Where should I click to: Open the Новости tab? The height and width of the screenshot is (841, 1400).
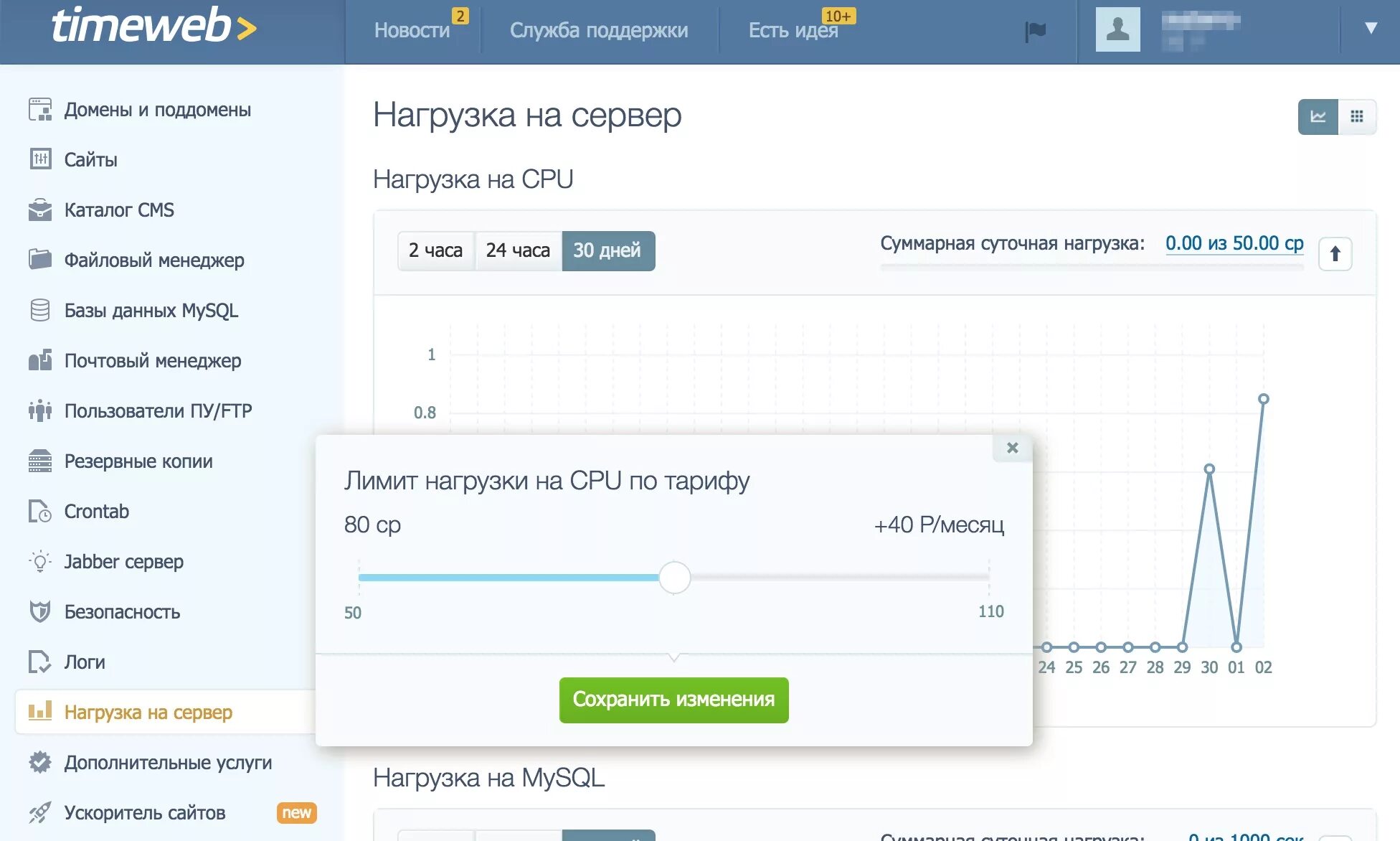(x=412, y=30)
